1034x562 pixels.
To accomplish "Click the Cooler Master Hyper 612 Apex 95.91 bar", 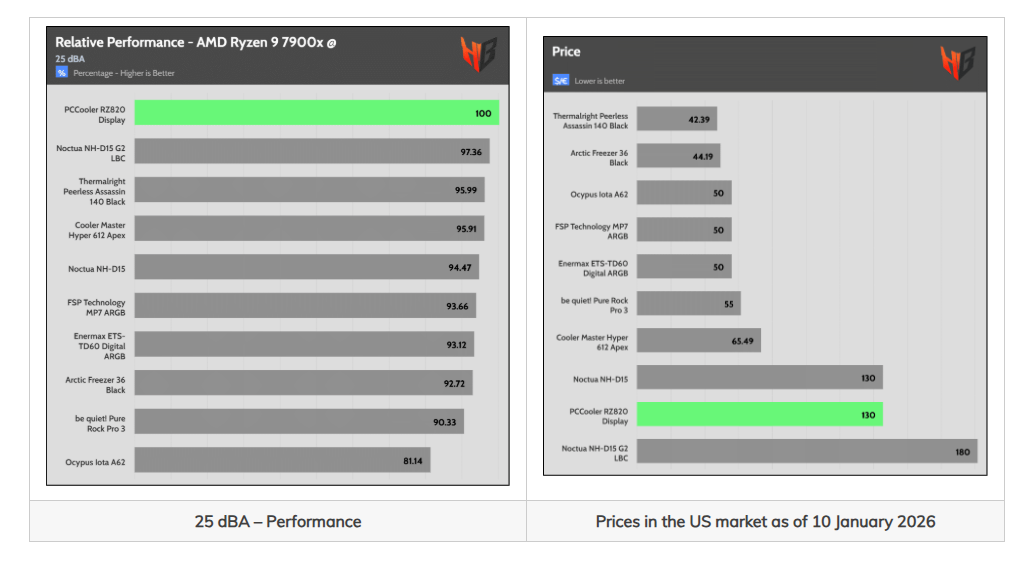I will pyautogui.click(x=309, y=228).
